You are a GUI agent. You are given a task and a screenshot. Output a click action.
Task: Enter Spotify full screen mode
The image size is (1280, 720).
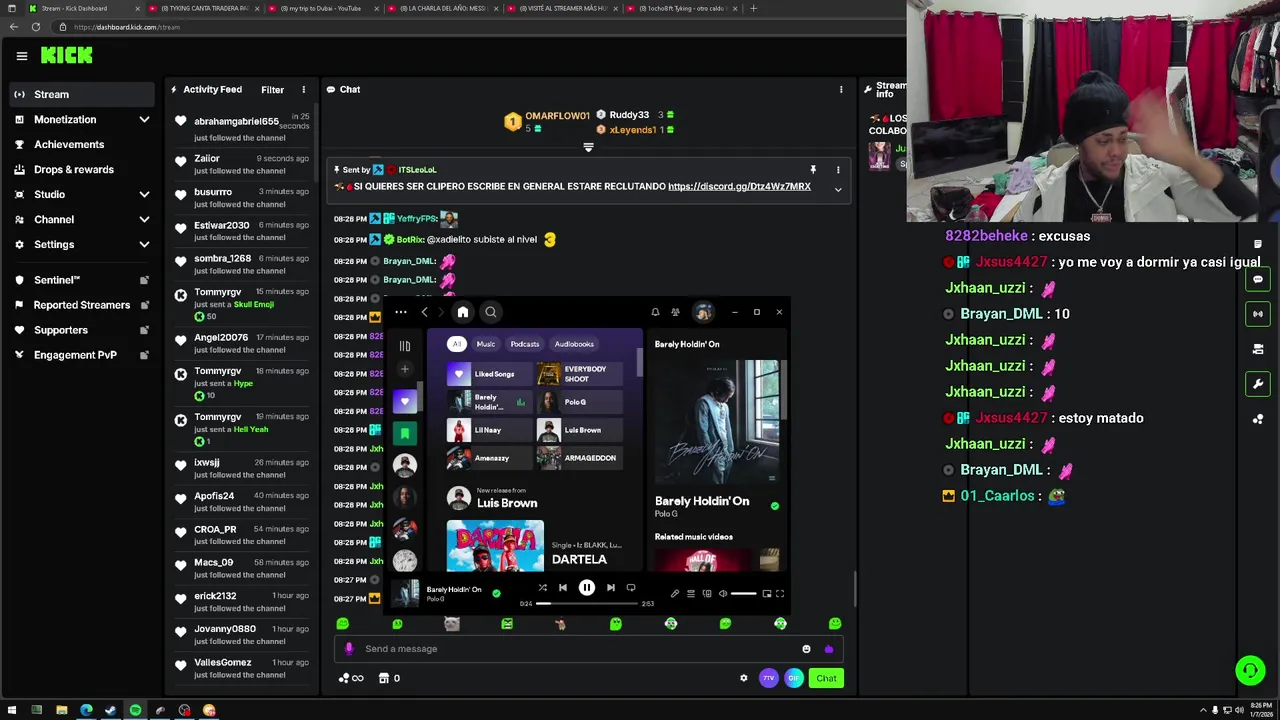[x=780, y=594]
